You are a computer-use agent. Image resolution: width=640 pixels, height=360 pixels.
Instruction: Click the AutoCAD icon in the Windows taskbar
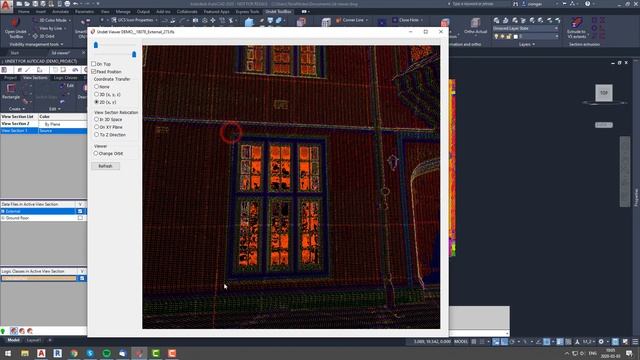pyautogui.click(x=41, y=353)
